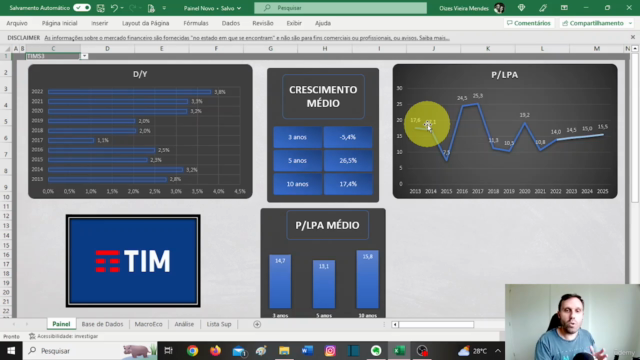The image size is (640, 360).
Task: Switch to the Análise sheet tab
Action: pos(184,324)
